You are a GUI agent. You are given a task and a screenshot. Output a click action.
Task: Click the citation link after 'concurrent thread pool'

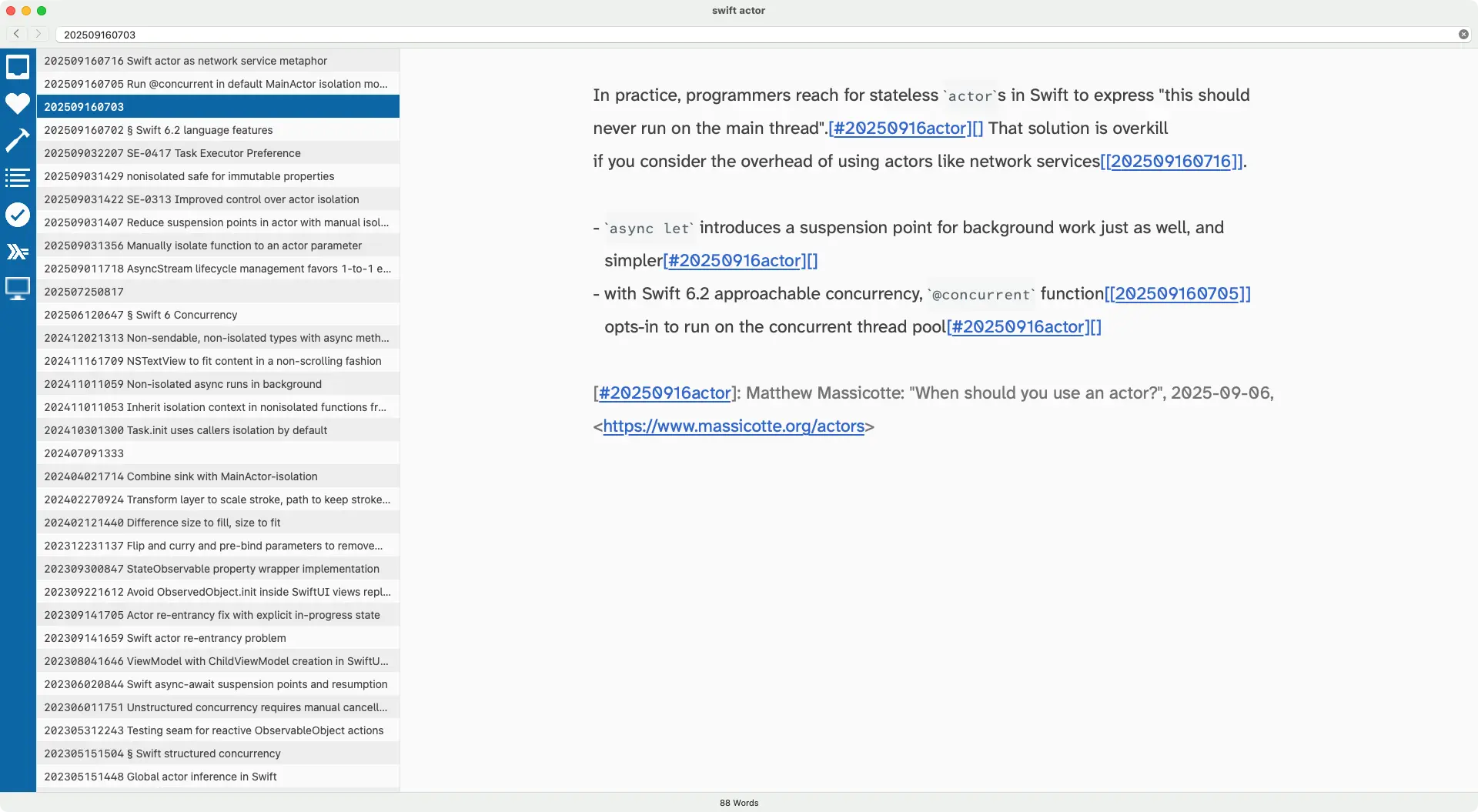click(x=1024, y=326)
